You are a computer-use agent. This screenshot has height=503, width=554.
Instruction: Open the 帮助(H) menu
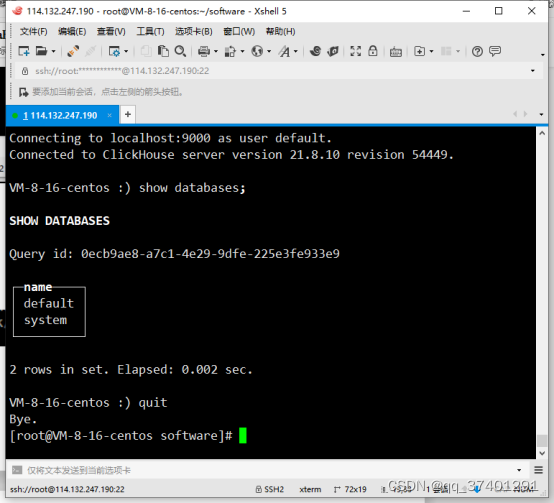pyautogui.click(x=280, y=31)
